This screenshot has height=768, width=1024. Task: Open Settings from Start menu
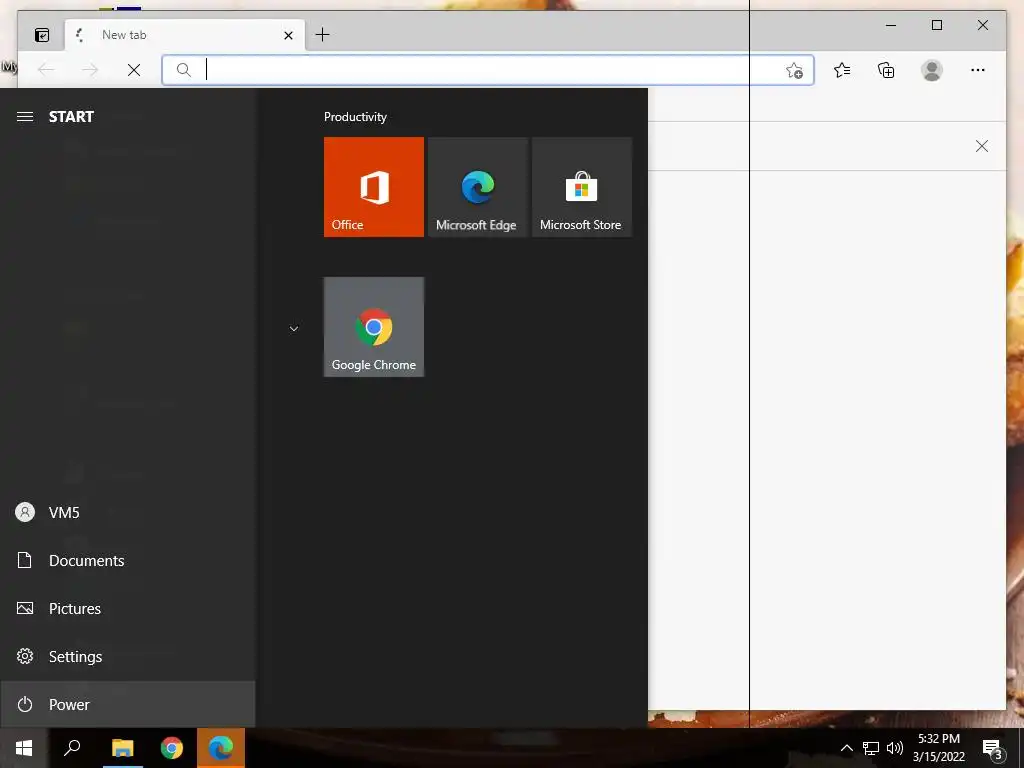(128, 656)
